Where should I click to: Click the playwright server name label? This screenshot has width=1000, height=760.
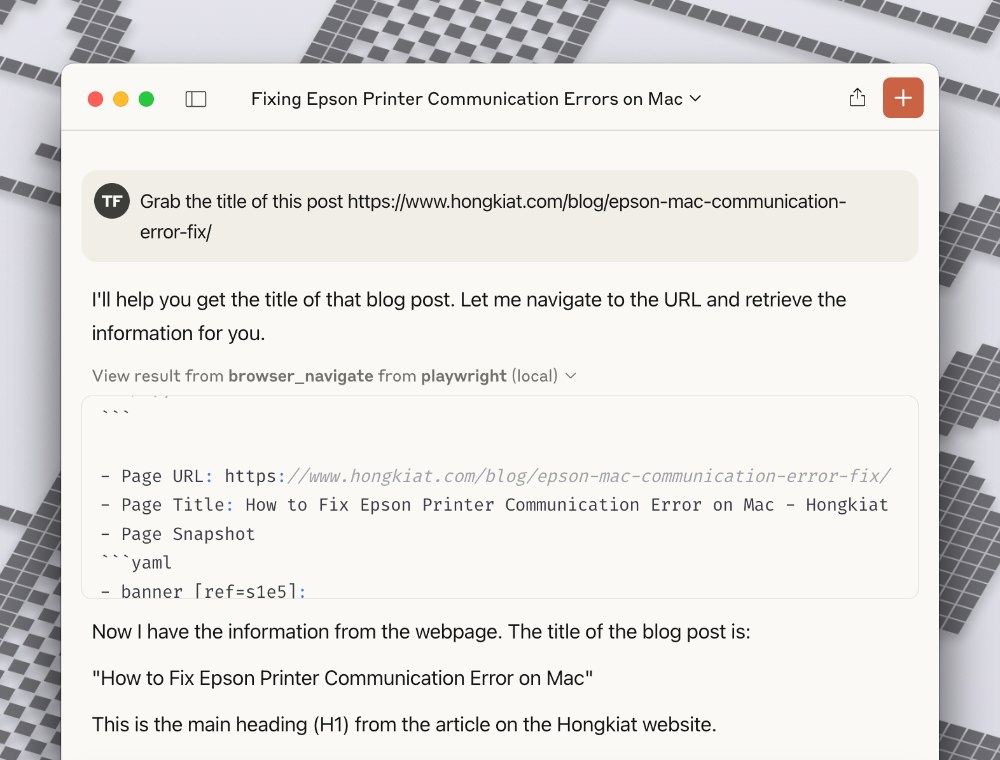[x=464, y=376]
